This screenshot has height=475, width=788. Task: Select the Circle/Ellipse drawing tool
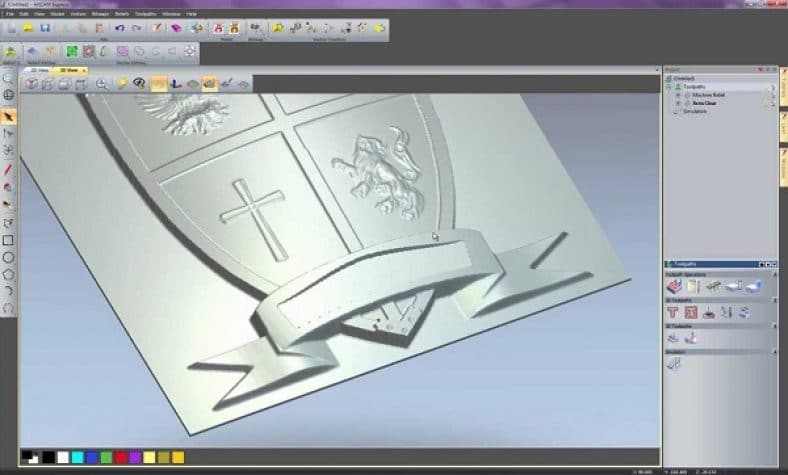click(8, 257)
